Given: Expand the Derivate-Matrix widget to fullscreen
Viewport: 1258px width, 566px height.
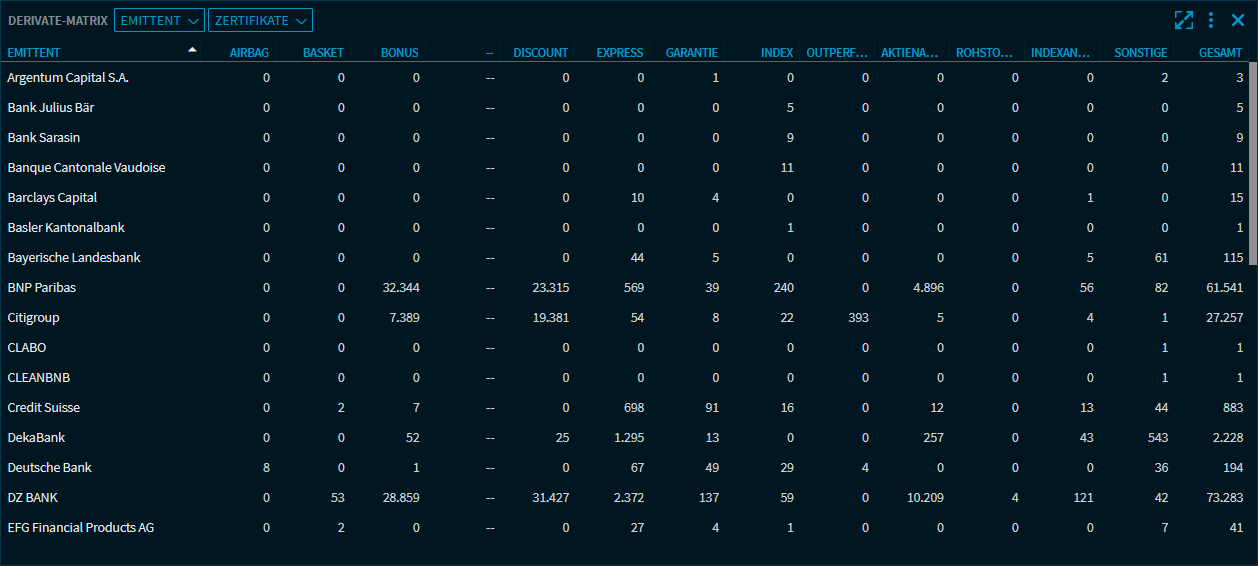Looking at the screenshot, I should [x=1184, y=20].
